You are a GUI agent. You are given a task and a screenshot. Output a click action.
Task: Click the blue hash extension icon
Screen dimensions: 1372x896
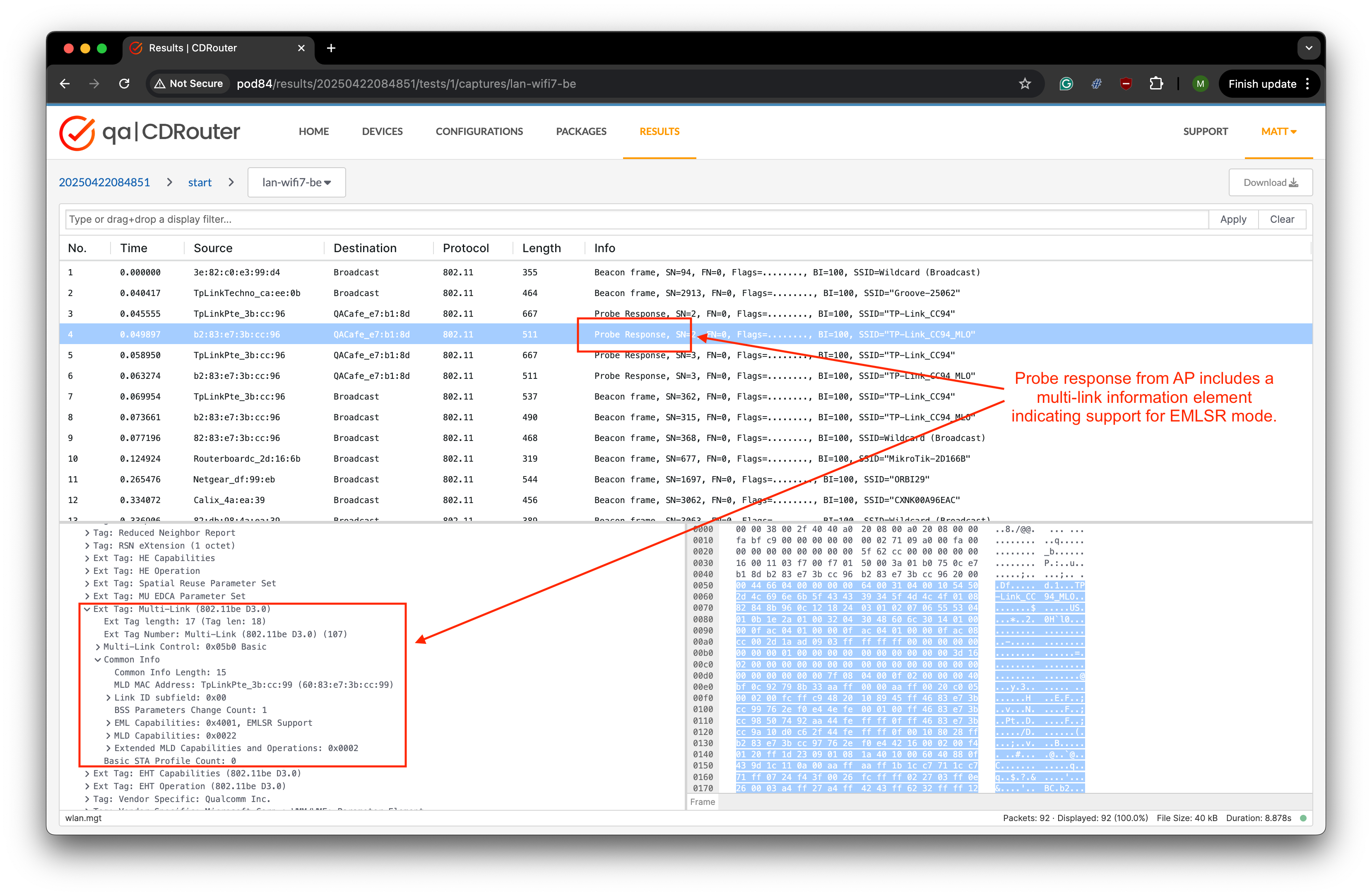click(1096, 84)
